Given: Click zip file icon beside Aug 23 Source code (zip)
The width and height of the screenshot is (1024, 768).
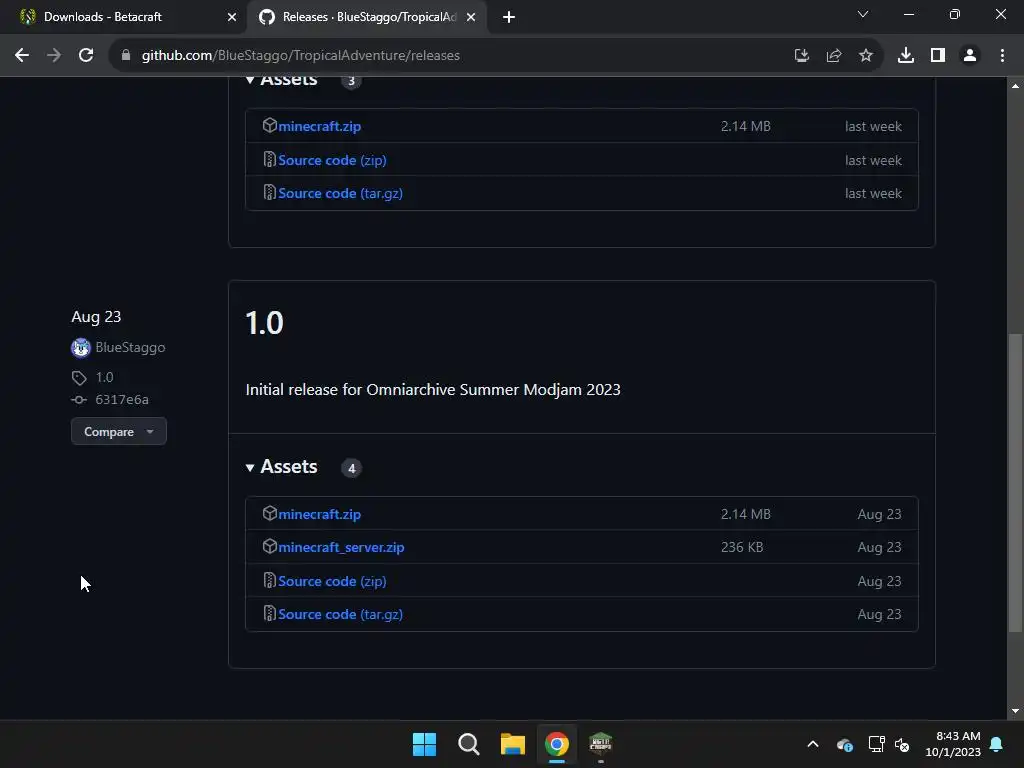Looking at the screenshot, I should pyautogui.click(x=269, y=580).
